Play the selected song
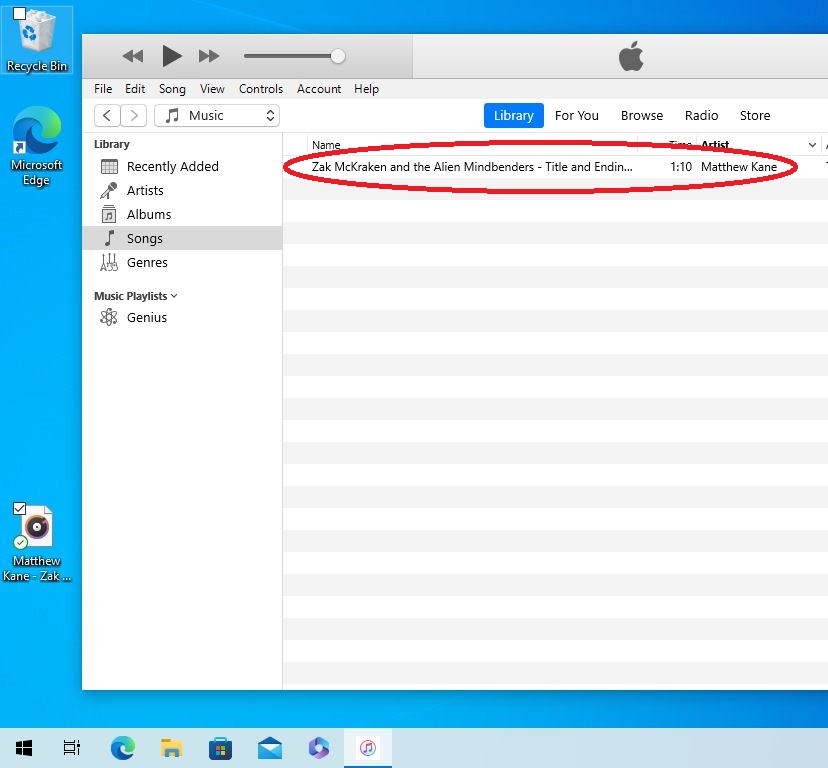The width and height of the screenshot is (828, 768). [x=172, y=56]
